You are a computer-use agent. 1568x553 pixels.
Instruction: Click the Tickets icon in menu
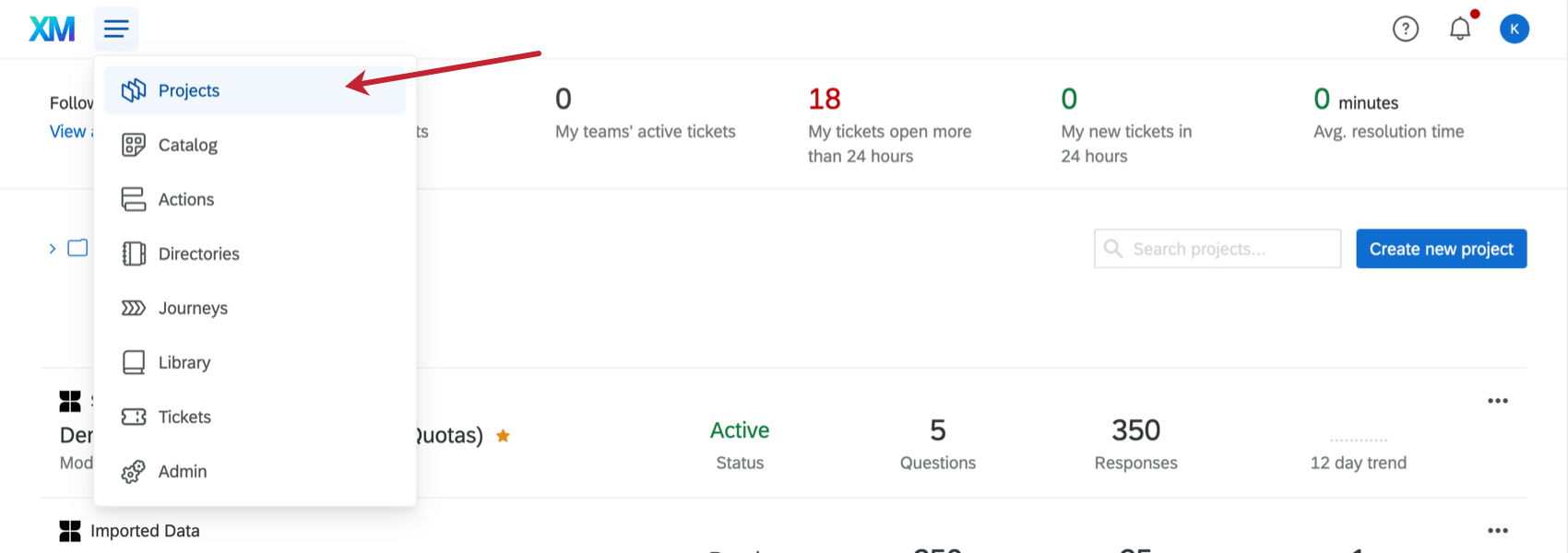[134, 417]
